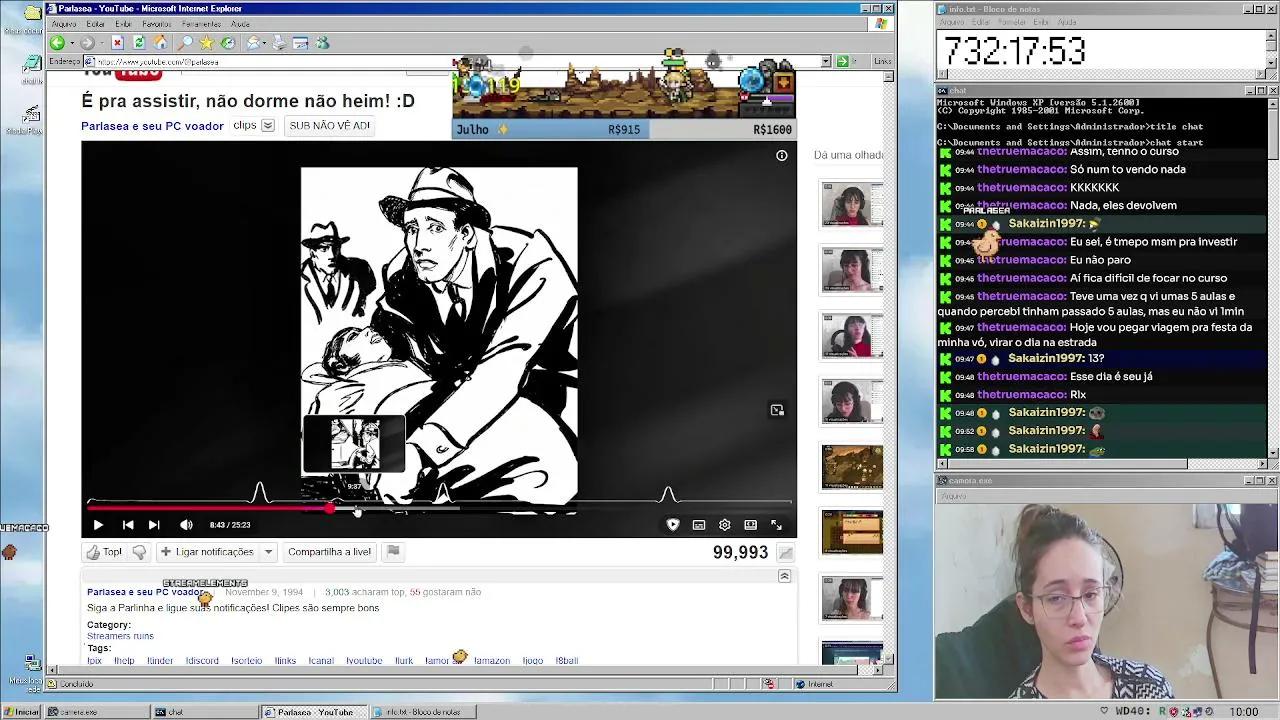1280x720 pixels.
Task: Click Compartilha a live! button
Action: (329, 552)
